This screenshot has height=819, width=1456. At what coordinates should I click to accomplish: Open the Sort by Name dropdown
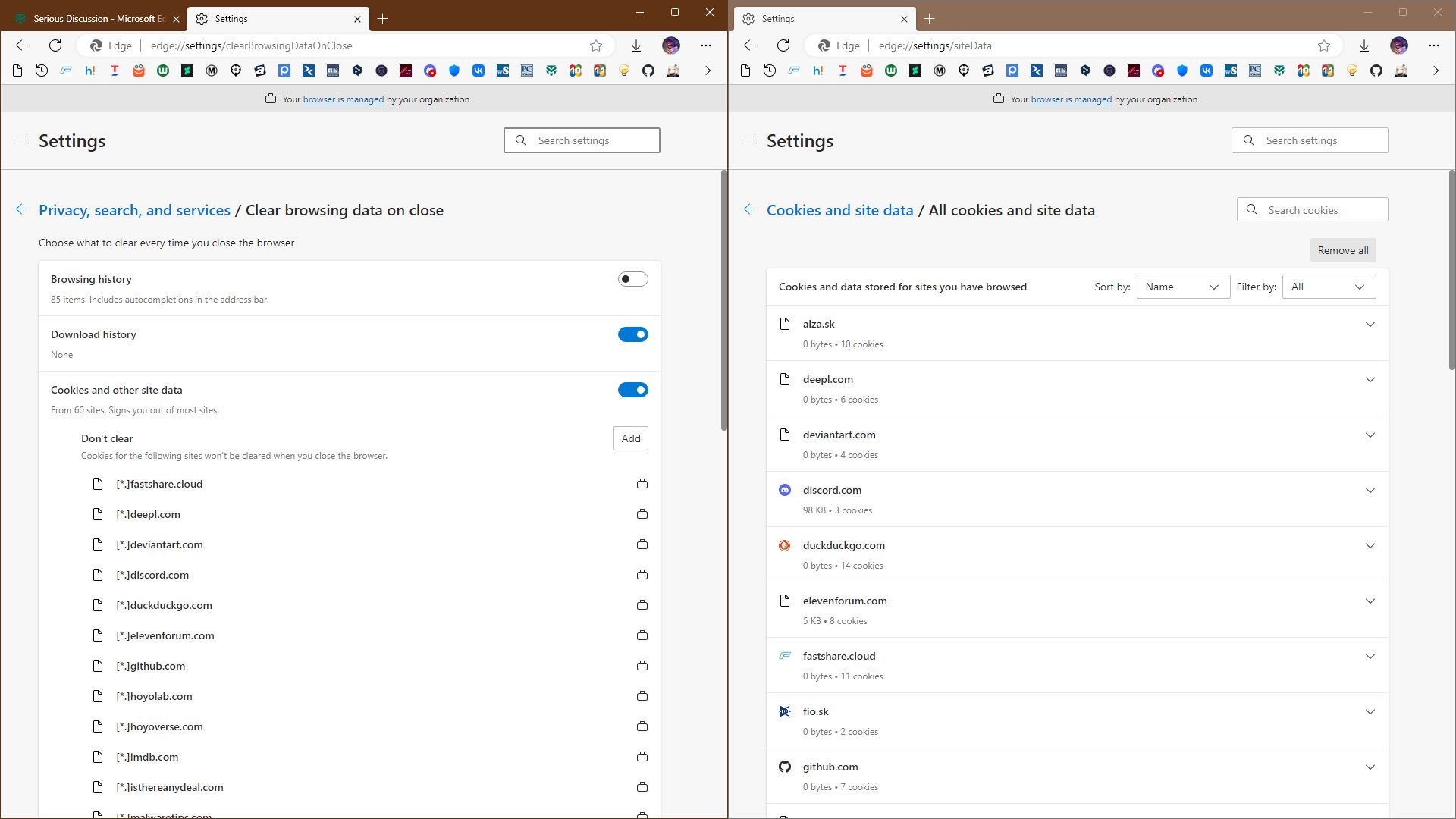[1182, 287]
